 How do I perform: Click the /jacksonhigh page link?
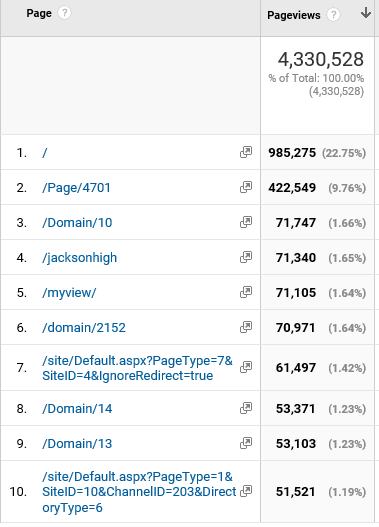coord(80,258)
